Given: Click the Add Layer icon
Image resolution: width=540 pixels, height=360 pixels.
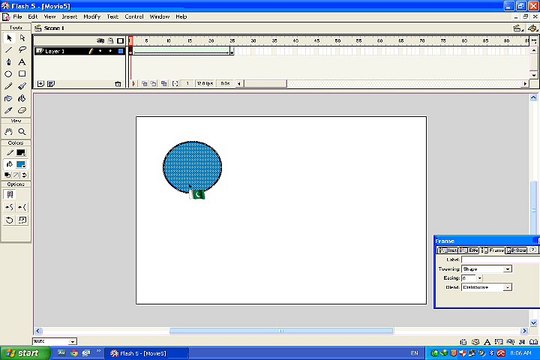Looking at the screenshot, I should (41, 84).
